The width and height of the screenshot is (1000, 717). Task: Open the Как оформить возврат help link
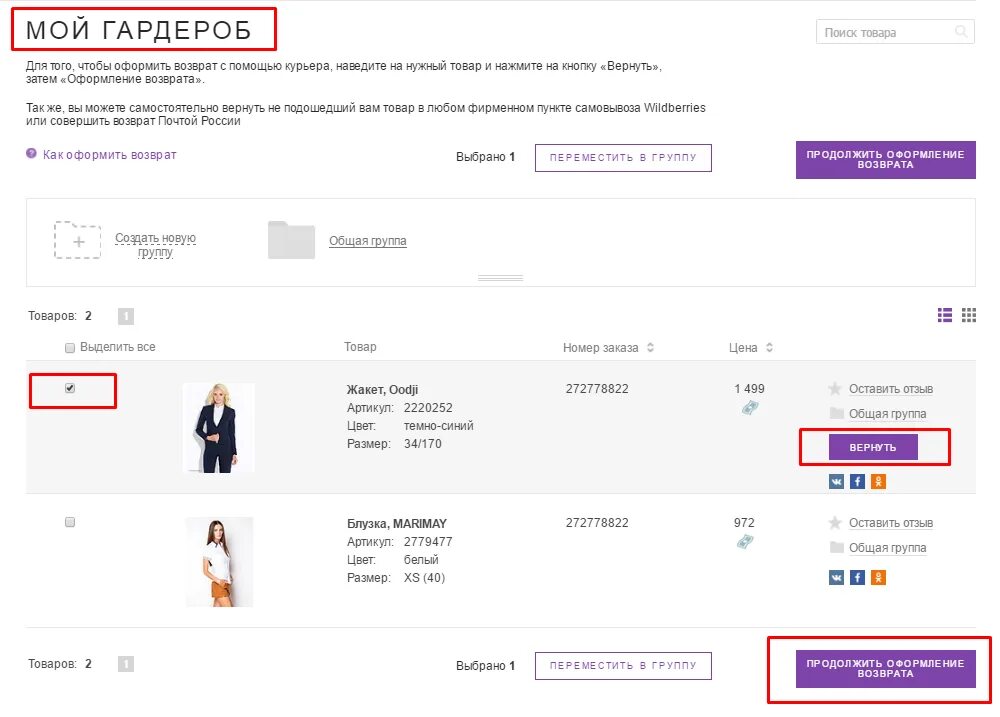[109, 155]
